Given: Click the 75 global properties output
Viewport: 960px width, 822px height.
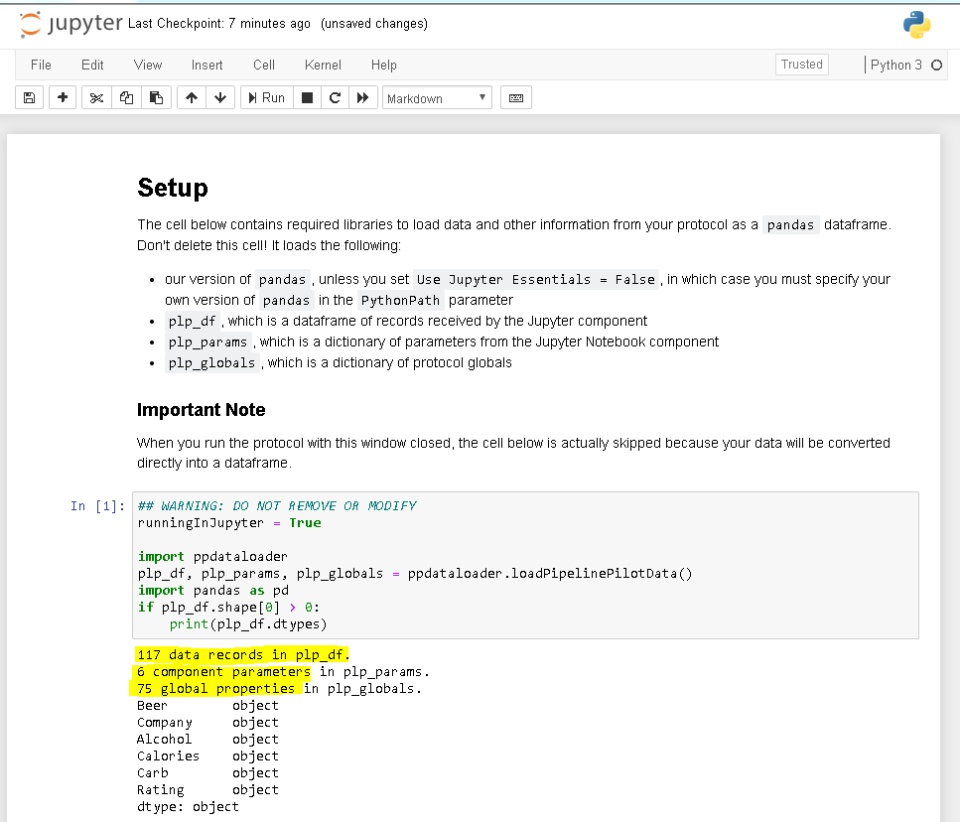Looking at the screenshot, I should pos(279,689).
